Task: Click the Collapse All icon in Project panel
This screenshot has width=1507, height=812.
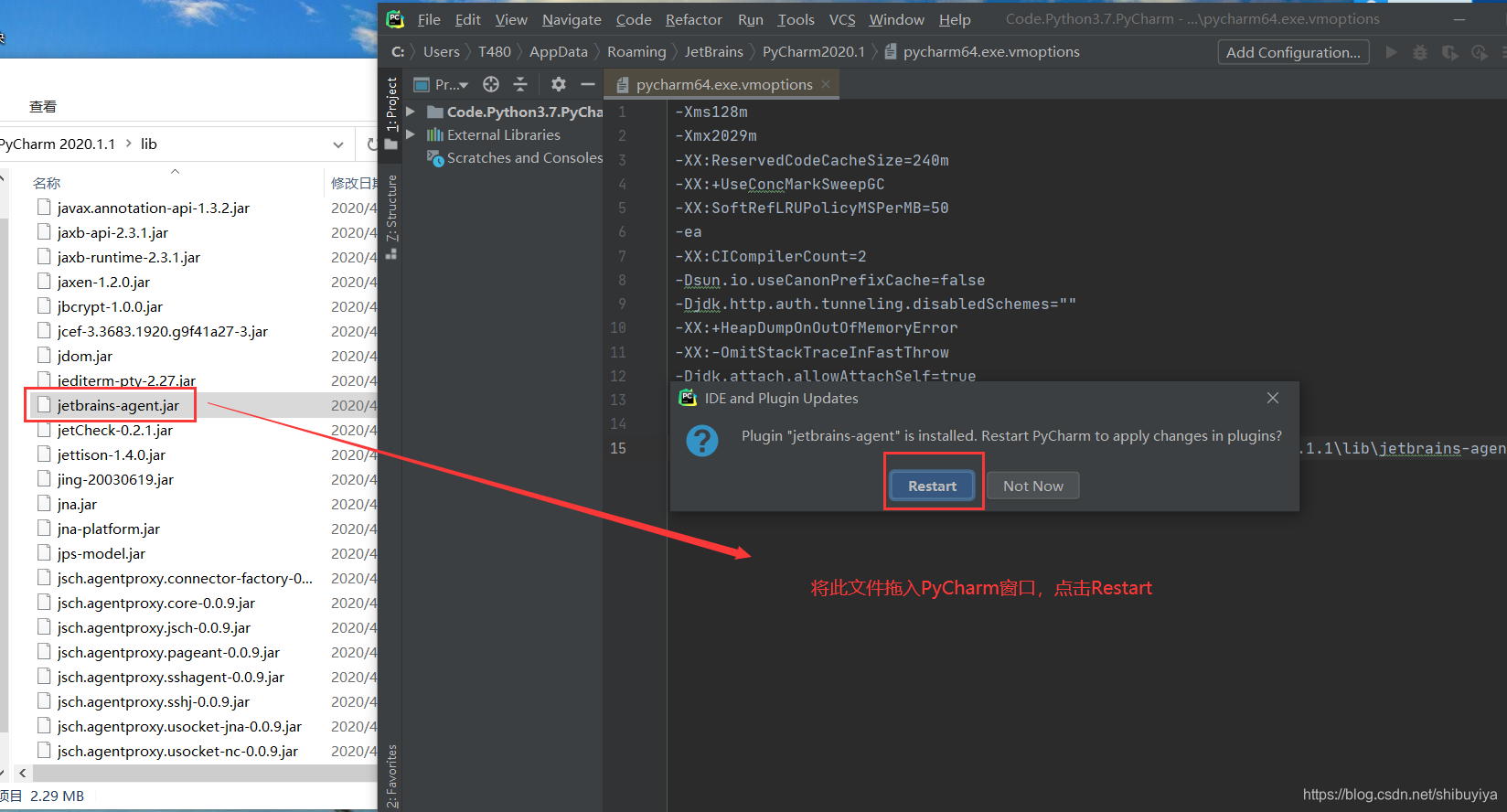Action: click(520, 84)
